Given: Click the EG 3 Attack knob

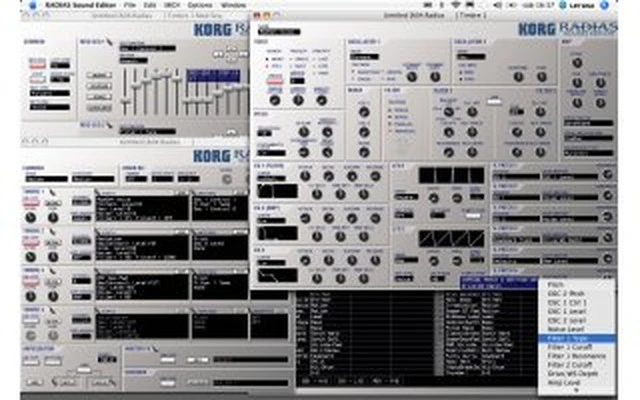Looking at the screenshot, I should (305, 260).
